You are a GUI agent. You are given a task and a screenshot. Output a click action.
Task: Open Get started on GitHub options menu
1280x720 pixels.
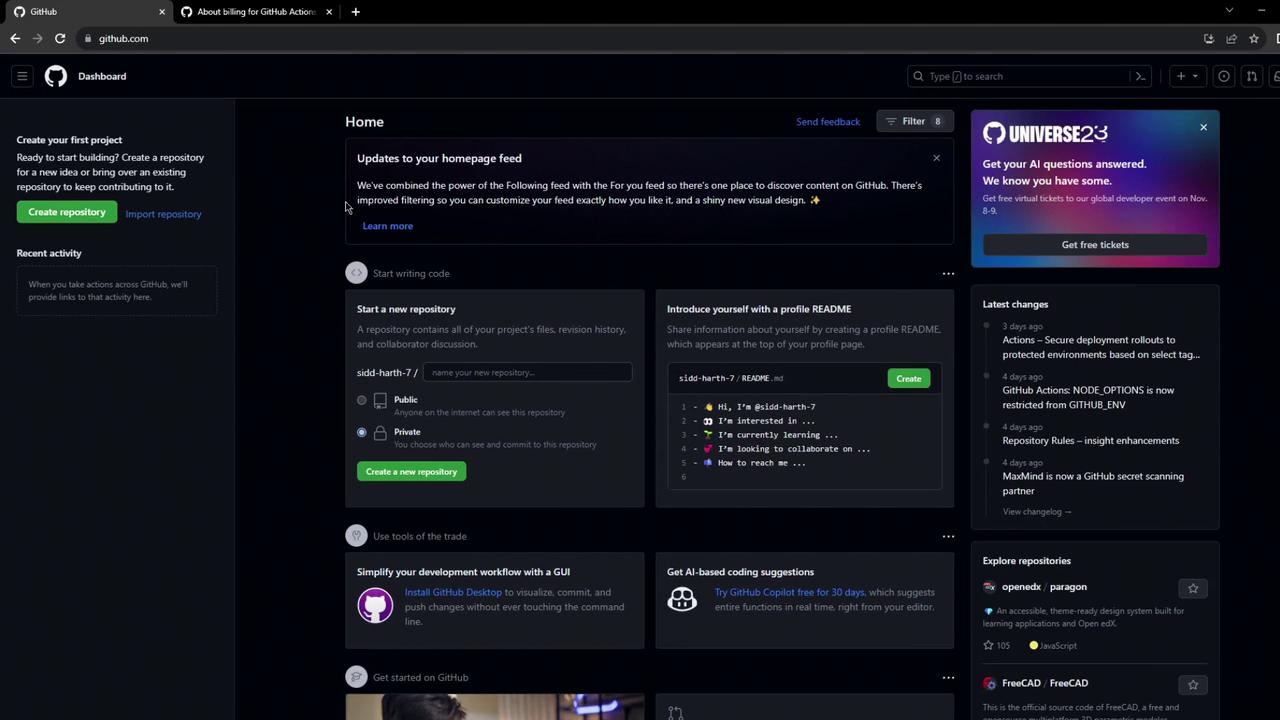[x=948, y=677]
